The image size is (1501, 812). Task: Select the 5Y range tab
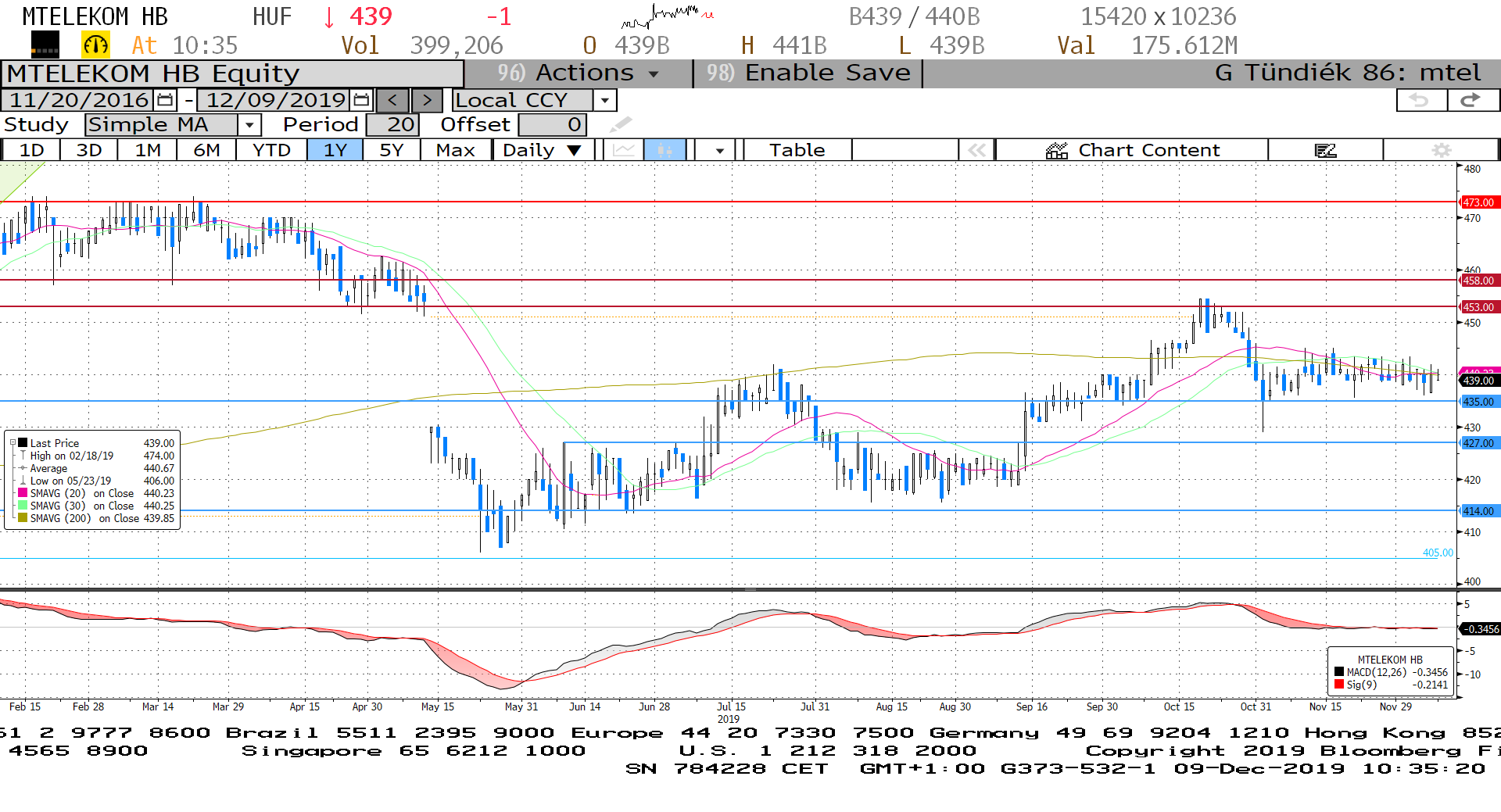(x=391, y=150)
